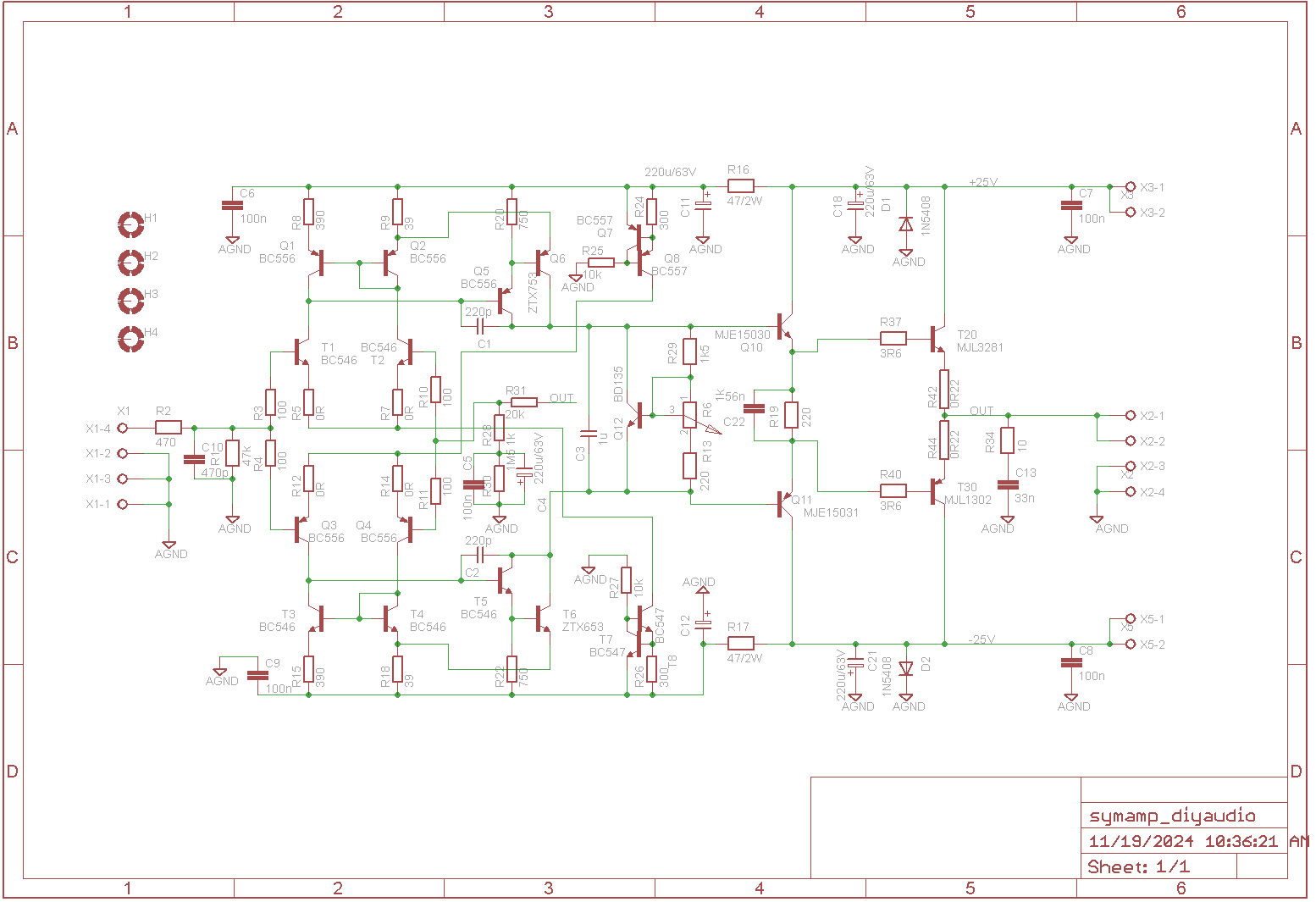Click resistor R40 3R6 symbol
Image resolution: width=1316 pixels, height=902 pixels.
893,491
